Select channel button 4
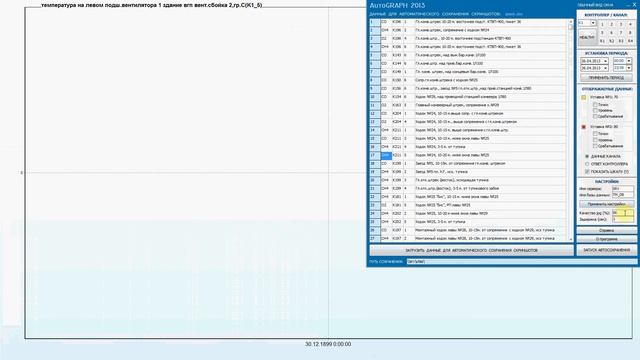Screen dimensions: 640x360 click(x=630, y=24)
